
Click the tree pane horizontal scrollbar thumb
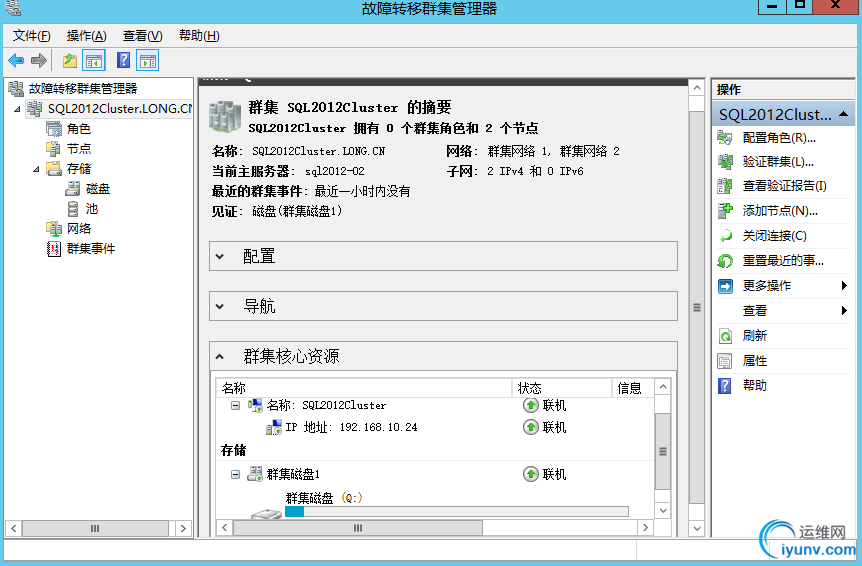95,529
